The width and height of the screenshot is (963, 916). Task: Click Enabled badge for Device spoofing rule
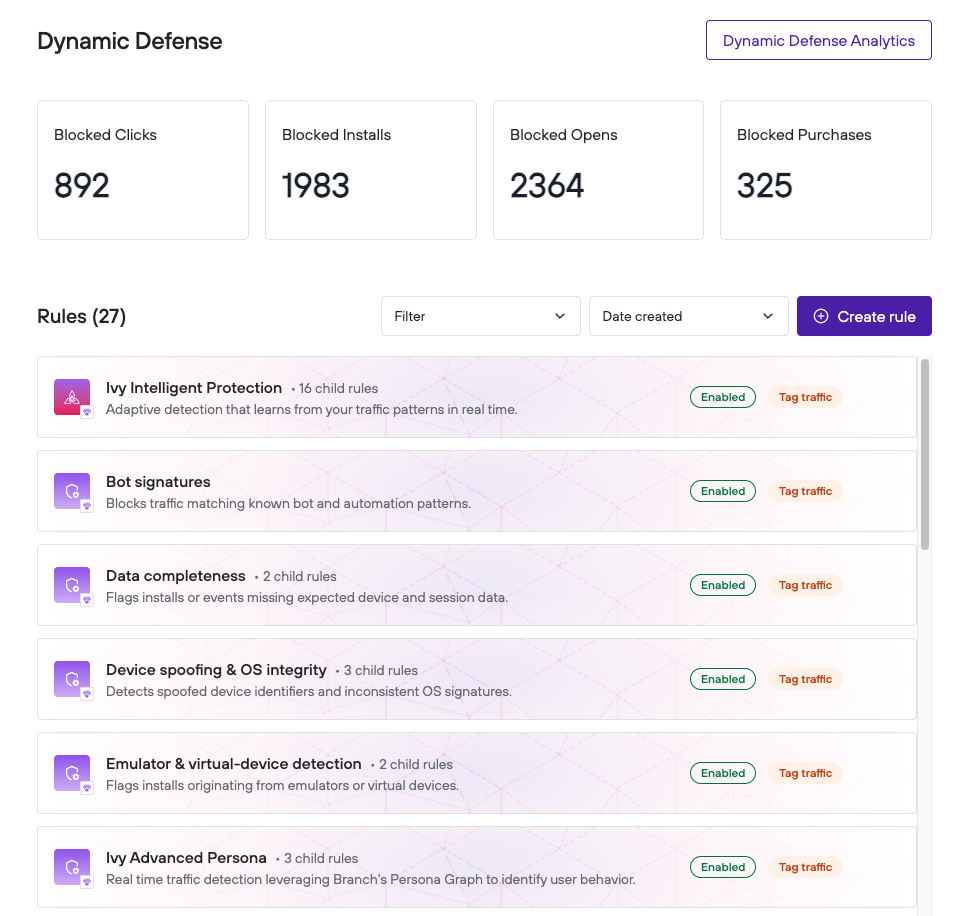722,679
